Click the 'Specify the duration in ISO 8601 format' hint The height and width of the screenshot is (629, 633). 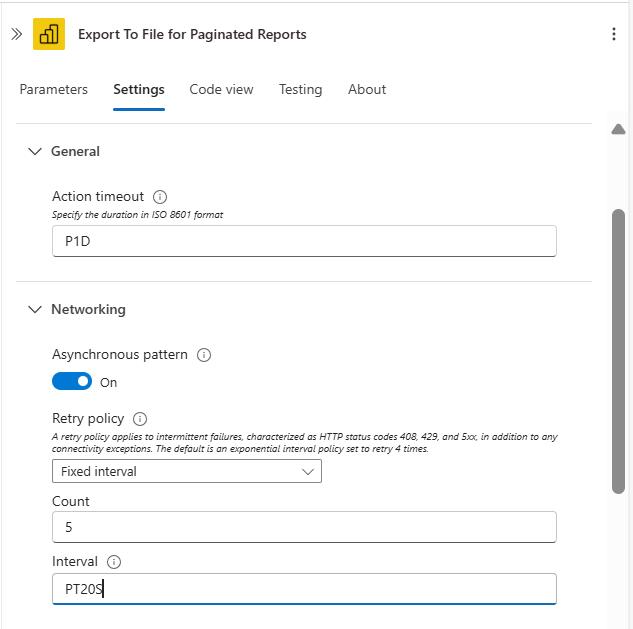tap(137, 215)
